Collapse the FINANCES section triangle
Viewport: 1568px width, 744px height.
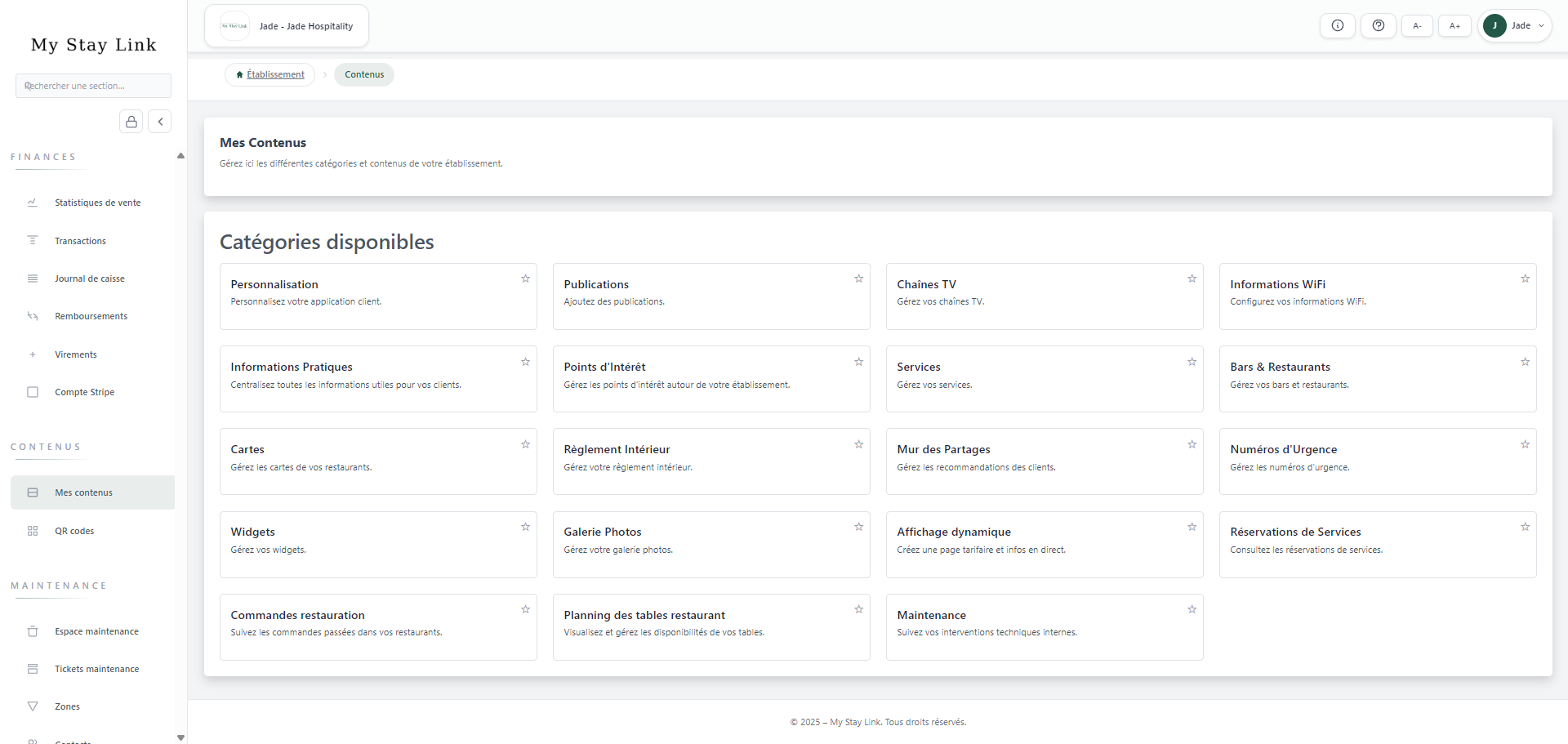pyautogui.click(x=180, y=155)
